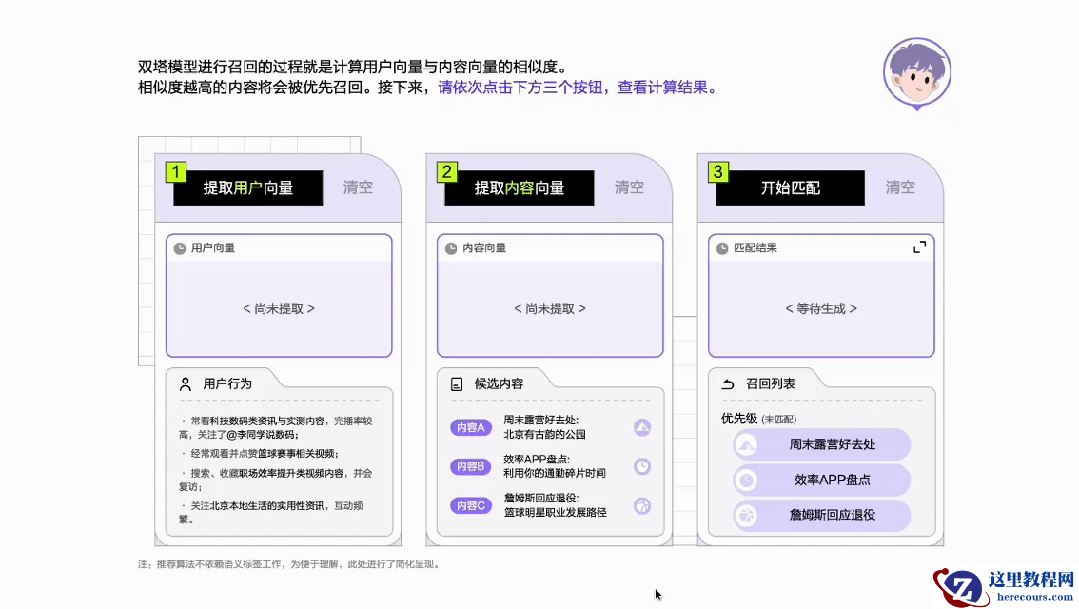This screenshot has width=1079, height=609.
Task: Click the return arrow icon beside 召回列表
Action: click(727, 384)
